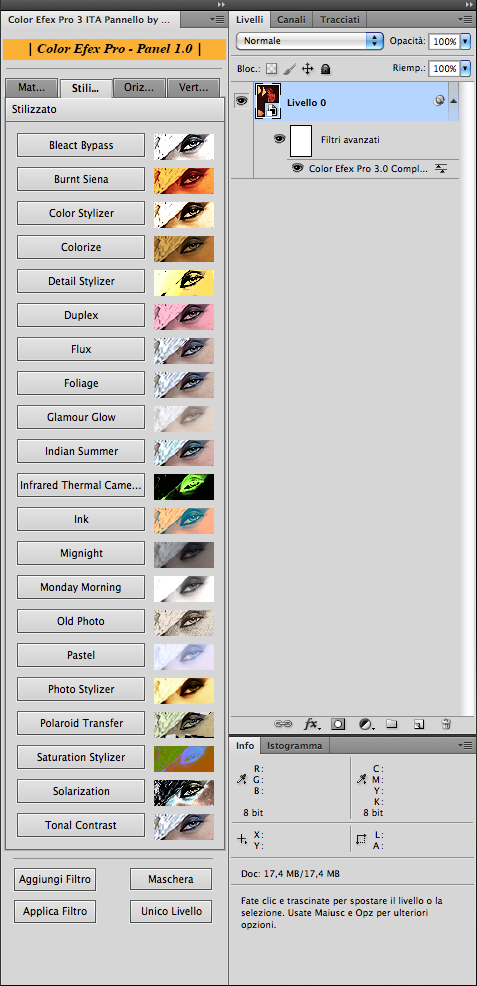This screenshot has width=477, height=986.
Task: Collapse the Livello 0 filter list arrow
Action: [x=453, y=101]
